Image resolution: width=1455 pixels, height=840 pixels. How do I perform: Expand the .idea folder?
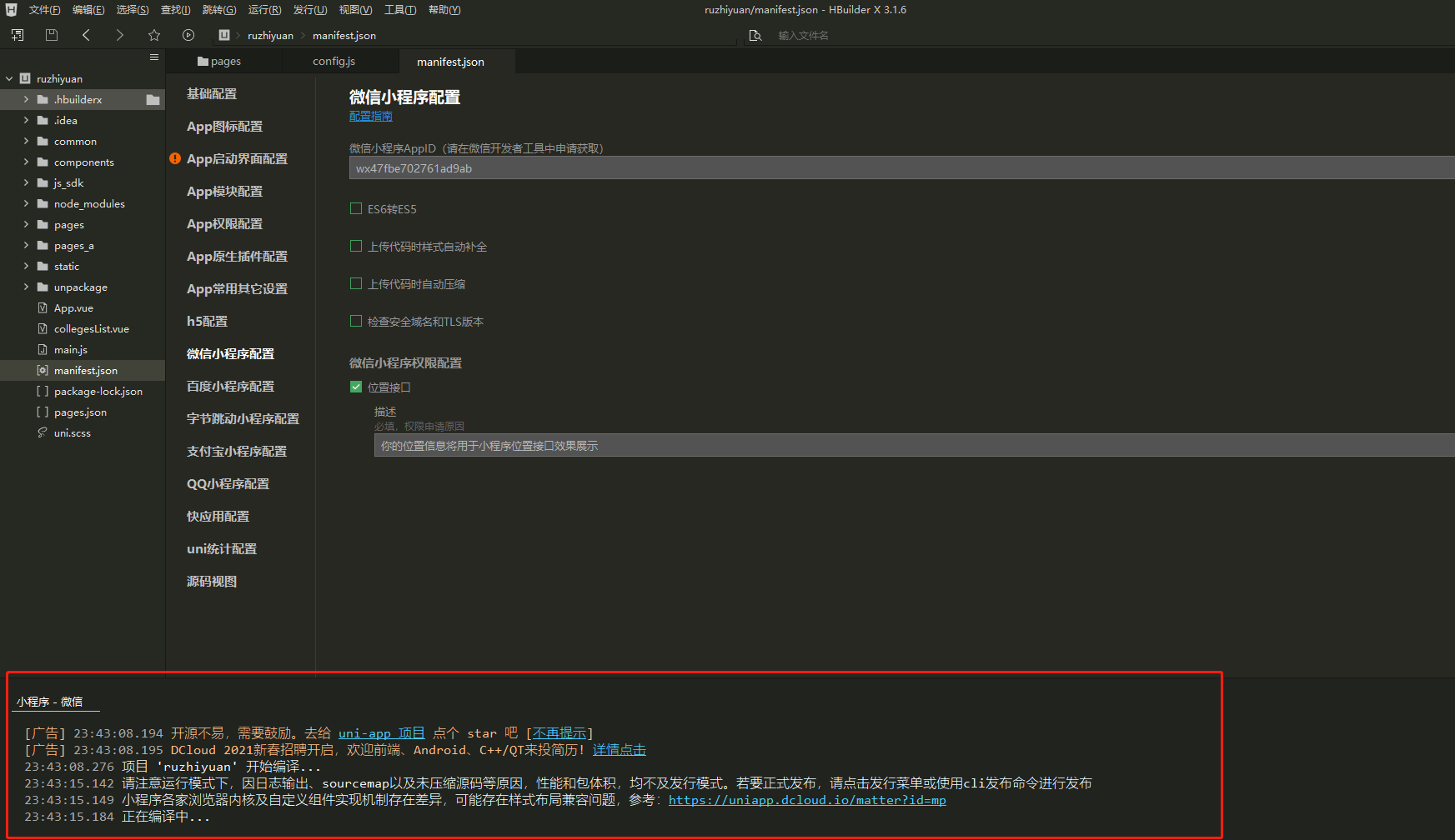(26, 120)
